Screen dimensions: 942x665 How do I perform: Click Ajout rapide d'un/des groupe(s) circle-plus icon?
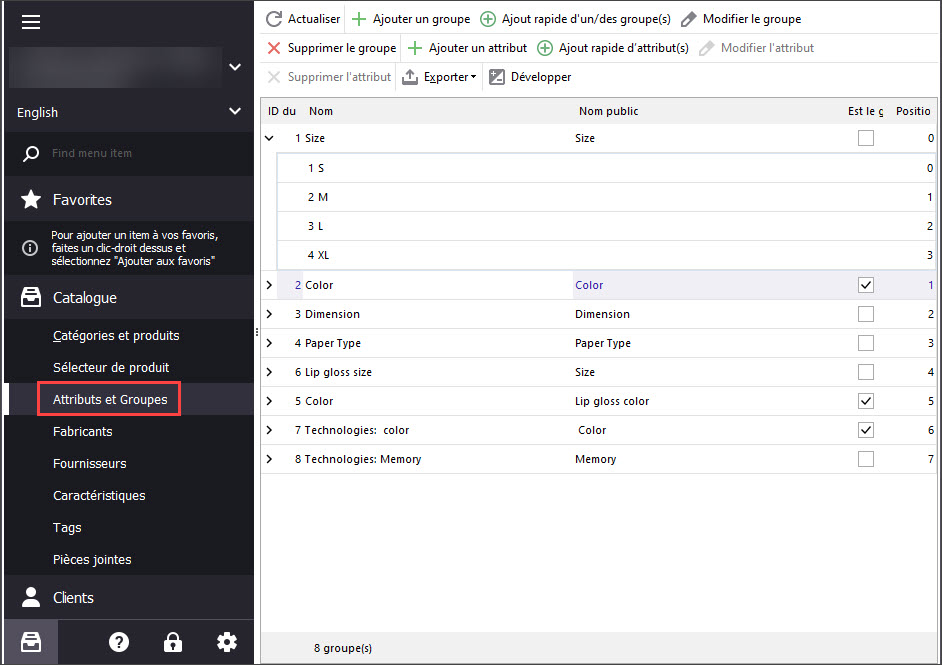click(488, 19)
